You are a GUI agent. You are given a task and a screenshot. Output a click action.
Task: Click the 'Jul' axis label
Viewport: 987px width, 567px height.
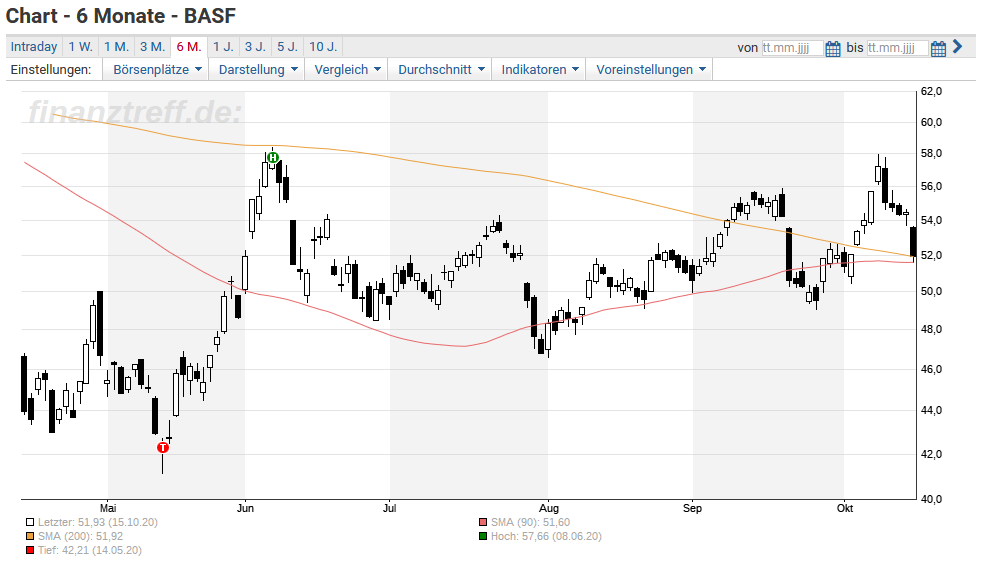pyautogui.click(x=390, y=508)
